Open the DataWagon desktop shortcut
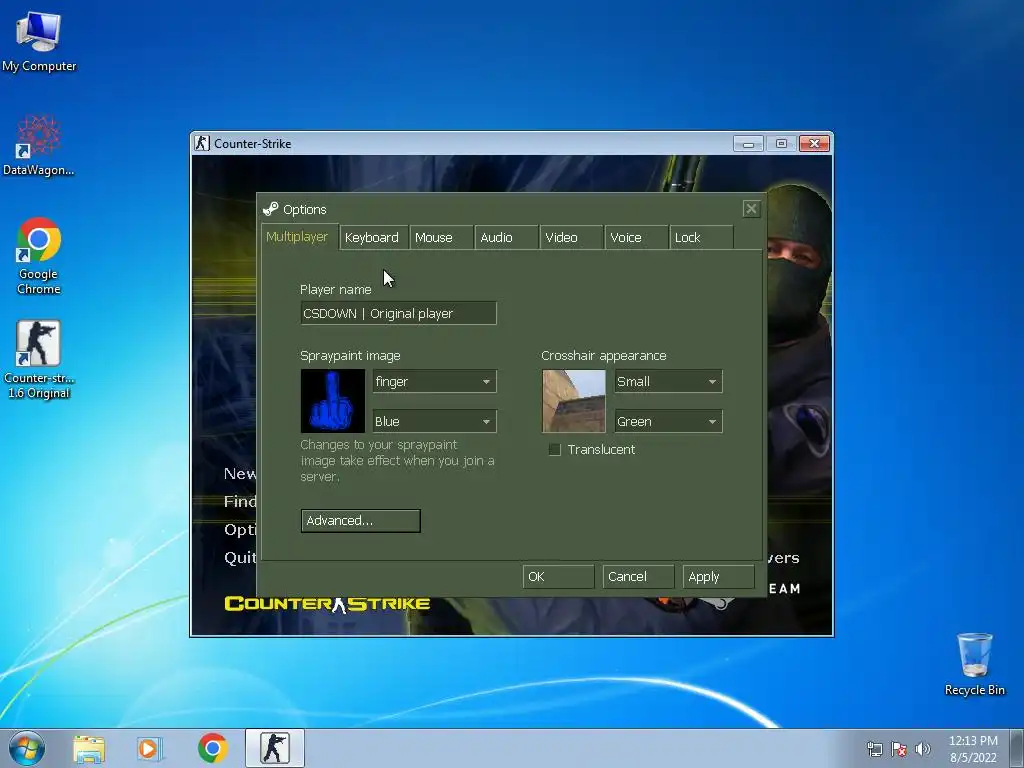 click(x=39, y=146)
